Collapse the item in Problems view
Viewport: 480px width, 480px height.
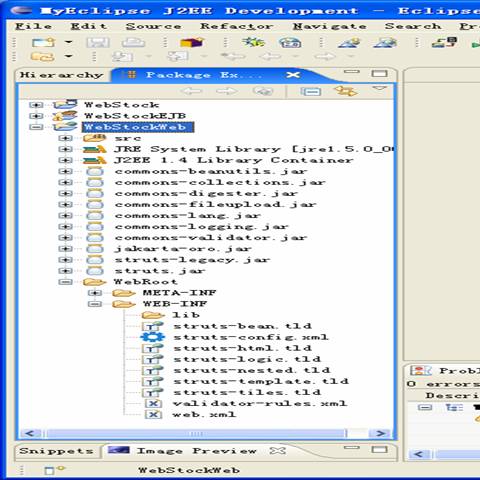pyautogui.click(x=425, y=408)
